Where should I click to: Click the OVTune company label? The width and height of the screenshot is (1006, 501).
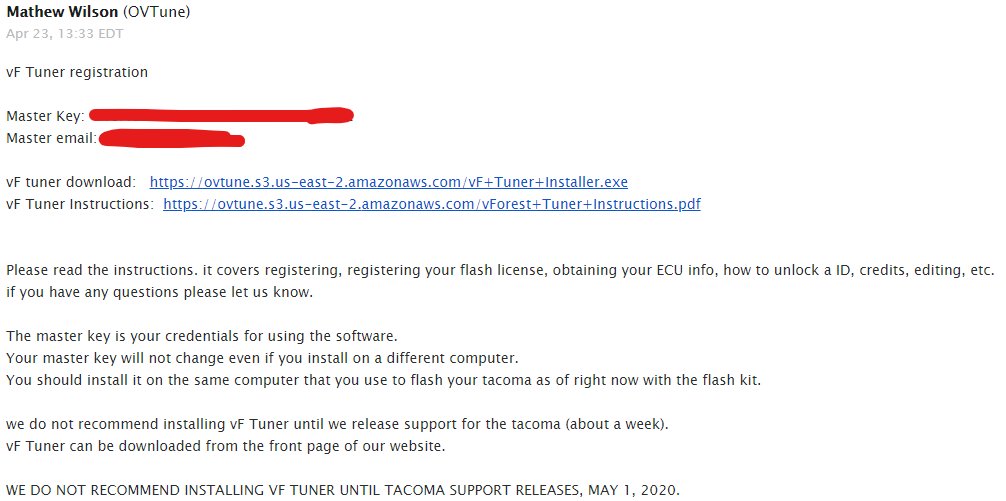(155, 12)
